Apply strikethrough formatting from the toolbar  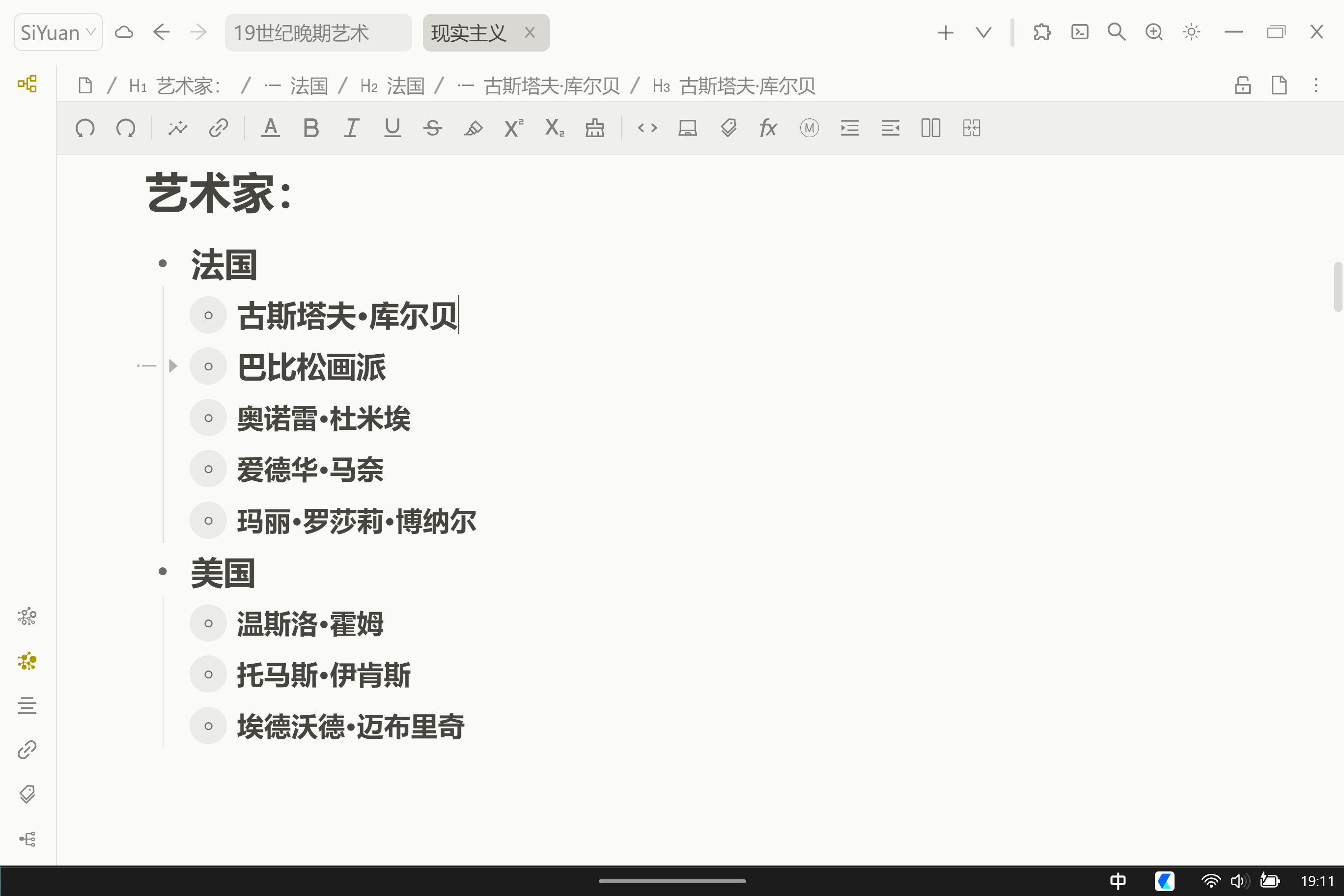tap(433, 128)
